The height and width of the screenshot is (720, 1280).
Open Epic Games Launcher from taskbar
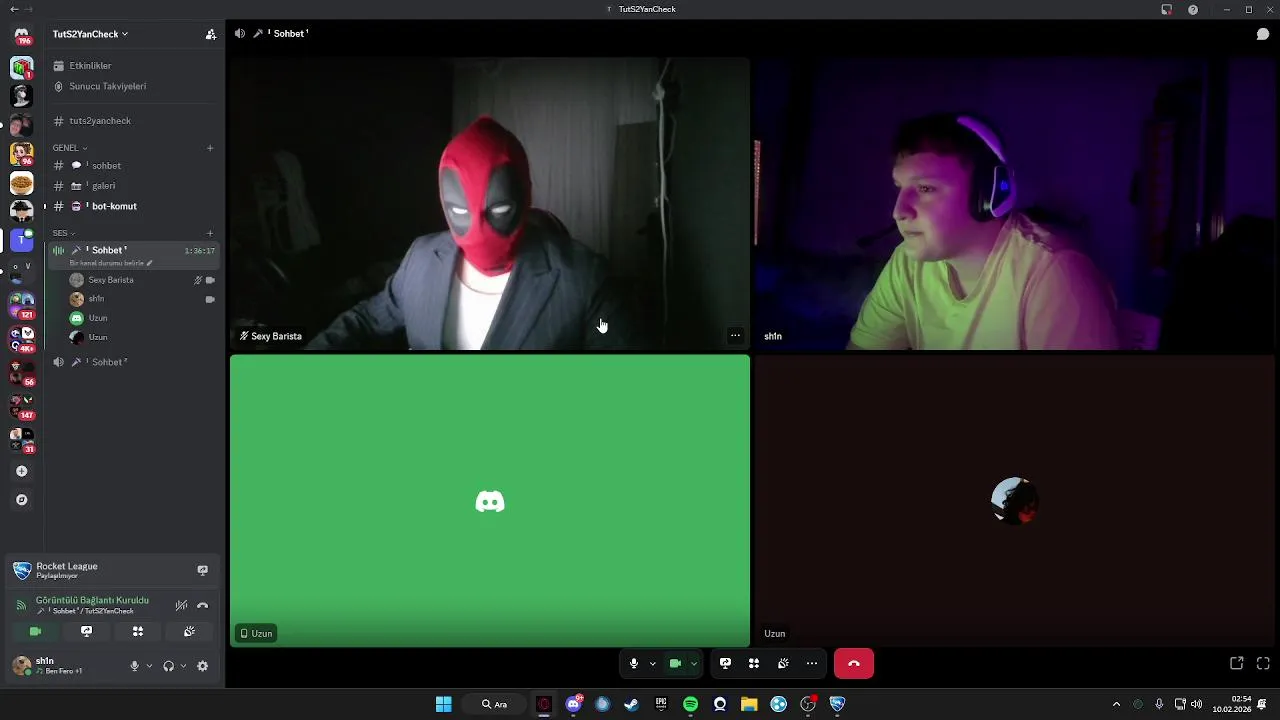click(x=661, y=704)
